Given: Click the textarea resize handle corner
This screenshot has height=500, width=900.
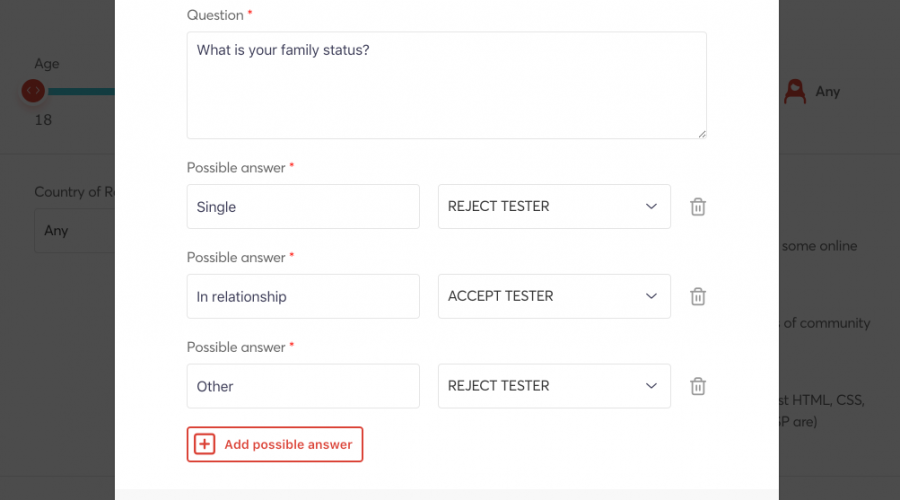Looking at the screenshot, I should click(701, 133).
